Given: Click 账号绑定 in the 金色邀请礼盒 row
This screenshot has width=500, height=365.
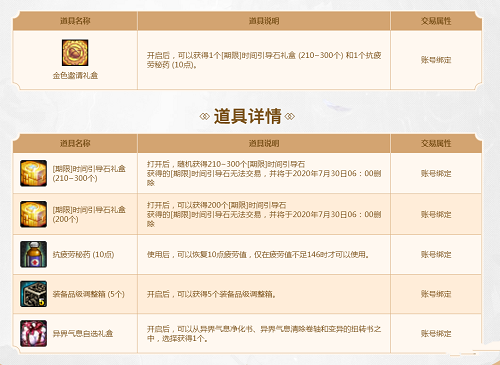Looking at the screenshot, I should click(436, 60).
